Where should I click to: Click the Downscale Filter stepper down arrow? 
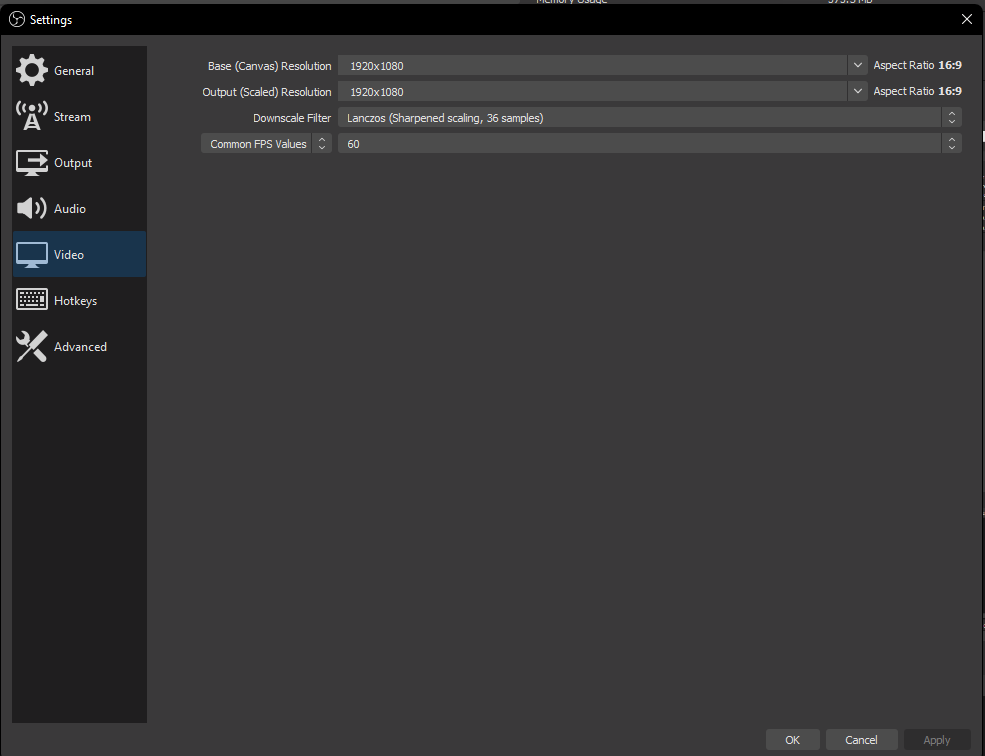[951, 121]
